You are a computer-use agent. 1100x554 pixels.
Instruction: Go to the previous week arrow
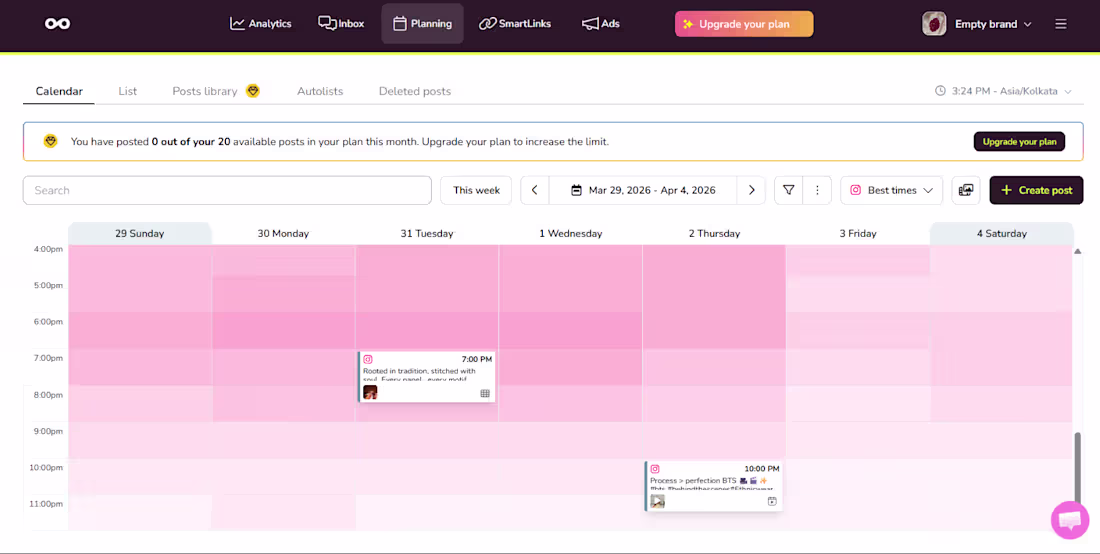(535, 190)
